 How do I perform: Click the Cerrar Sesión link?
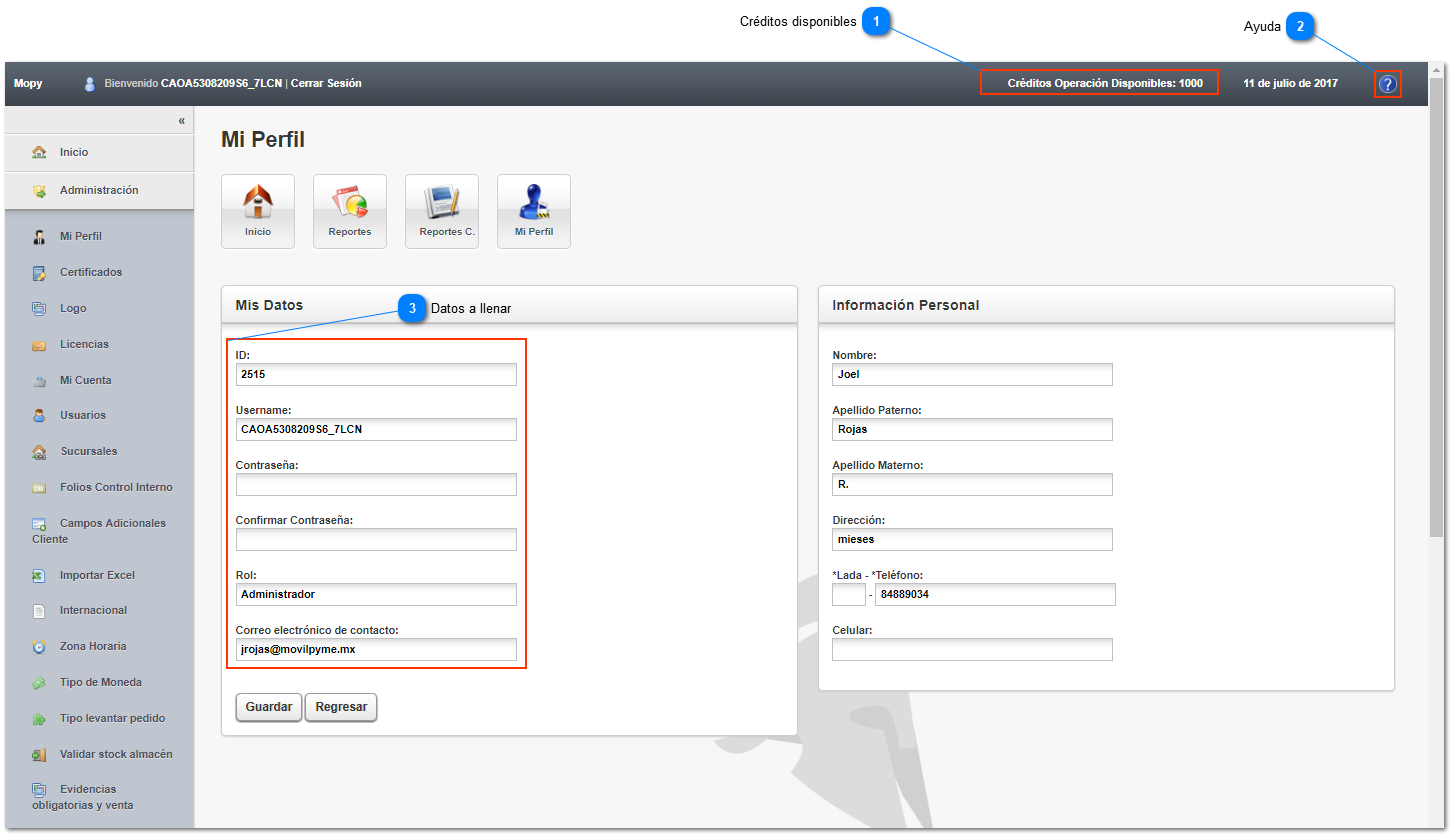326,84
